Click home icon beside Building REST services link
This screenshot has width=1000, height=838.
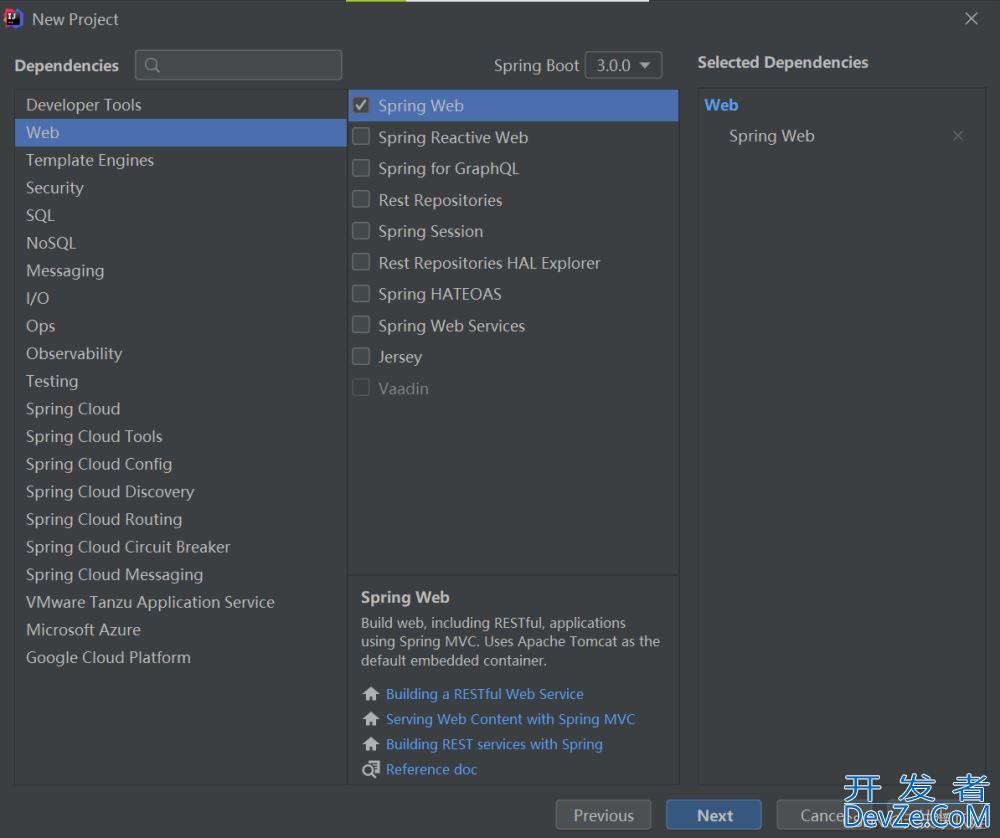(x=371, y=744)
